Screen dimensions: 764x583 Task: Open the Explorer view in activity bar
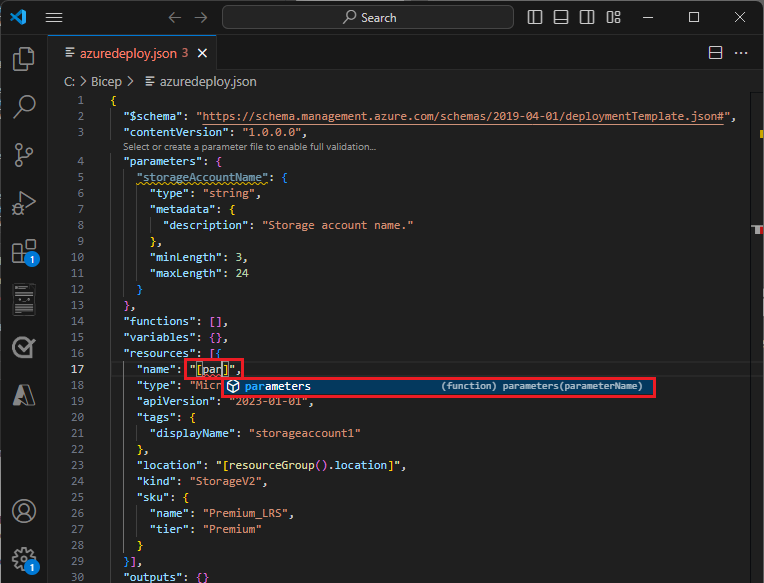click(x=23, y=59)
